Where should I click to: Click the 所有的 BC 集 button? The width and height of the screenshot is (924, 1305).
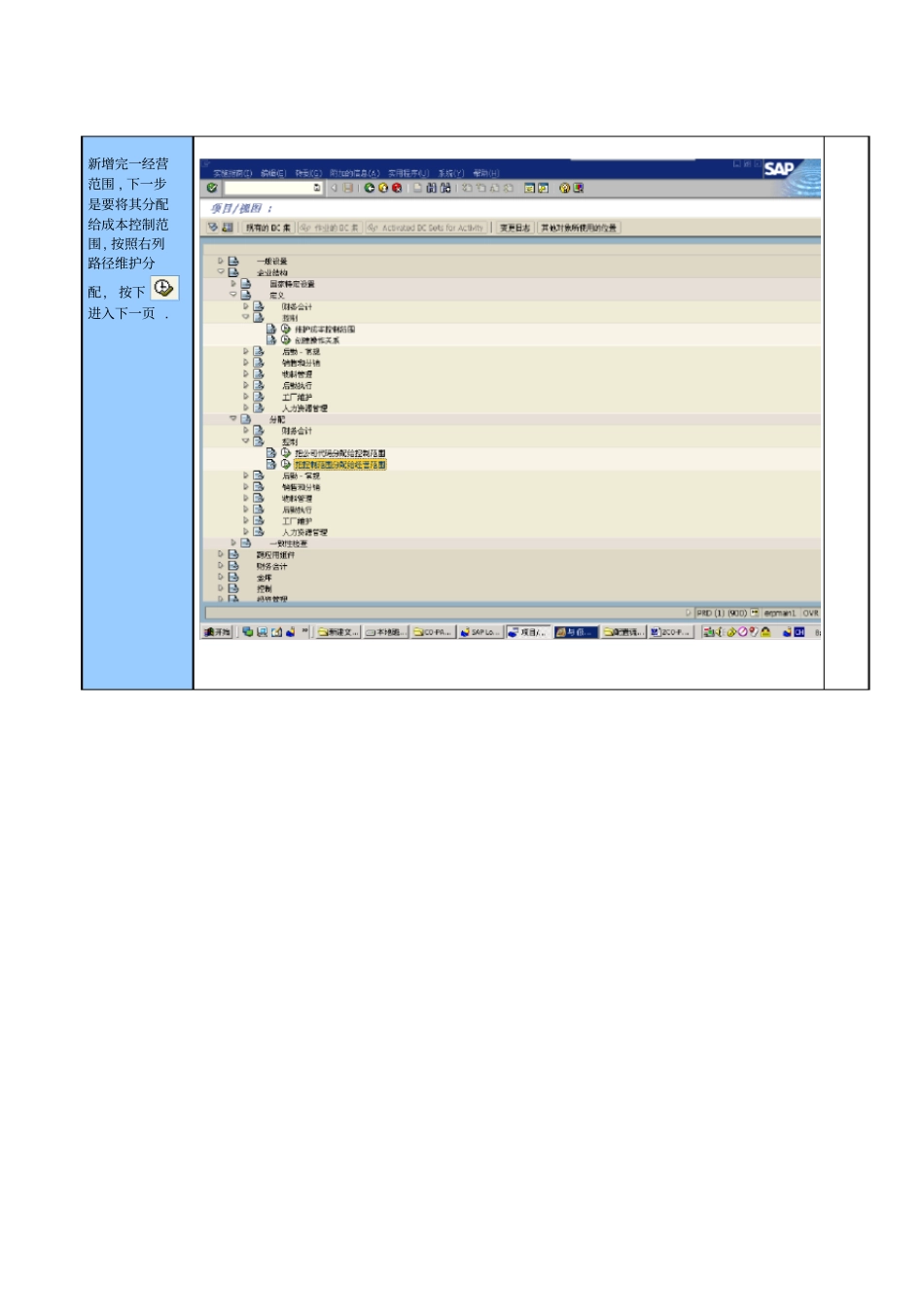coord(267,228)
